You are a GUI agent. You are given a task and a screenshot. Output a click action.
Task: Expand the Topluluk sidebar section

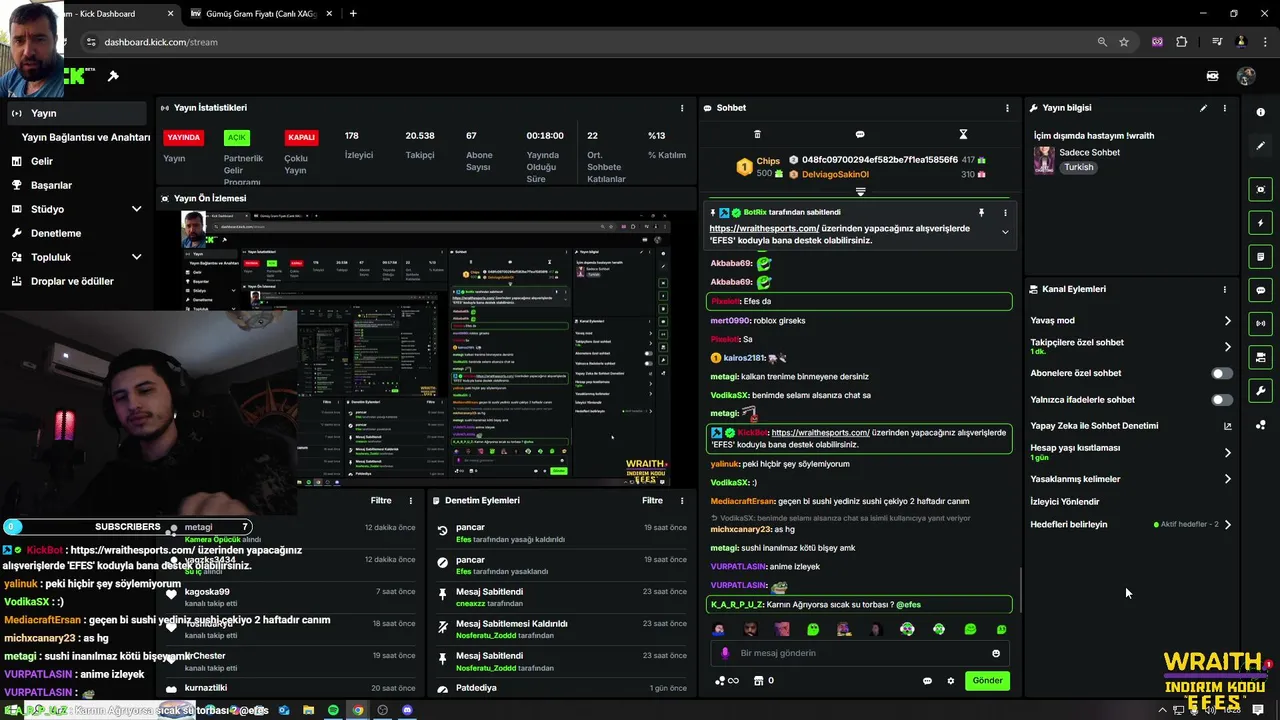click(x=136, y=257)
